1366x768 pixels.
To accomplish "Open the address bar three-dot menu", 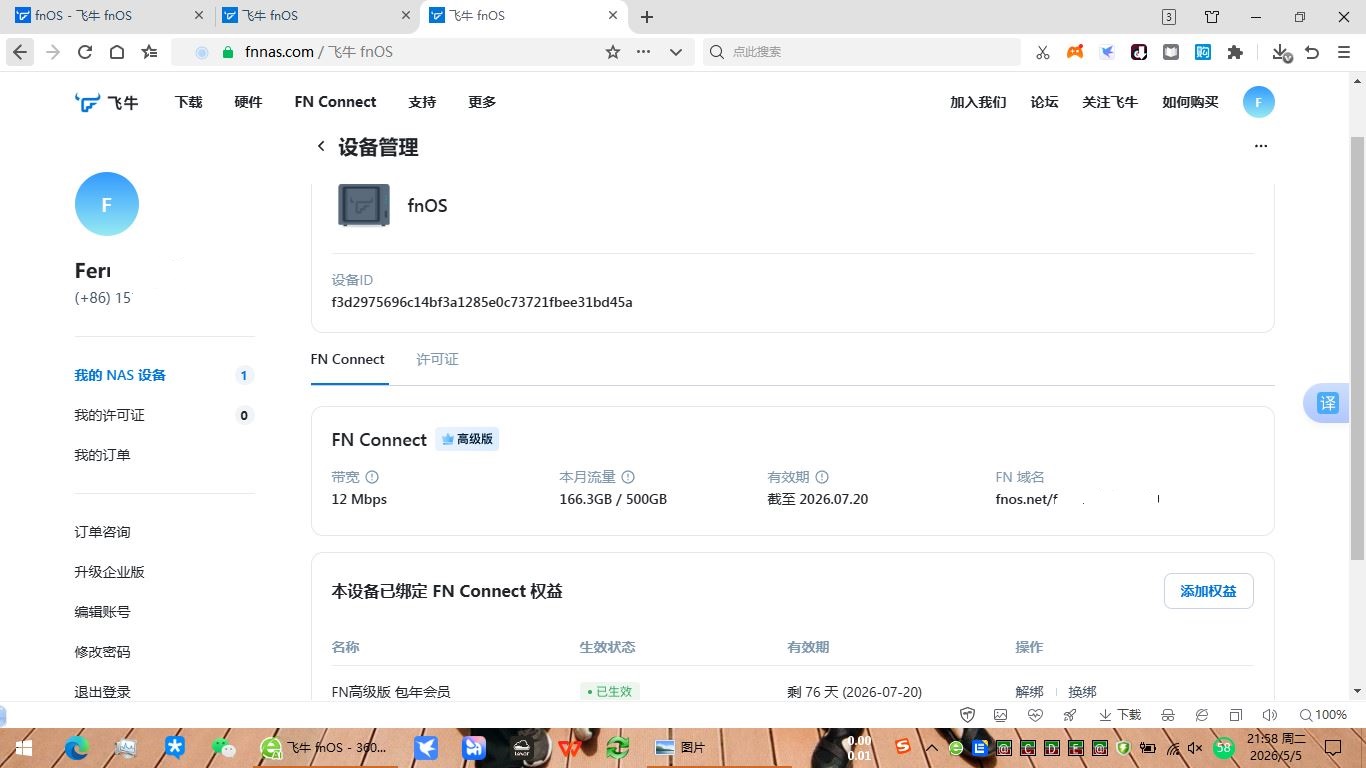I will [x=644, y=52].
